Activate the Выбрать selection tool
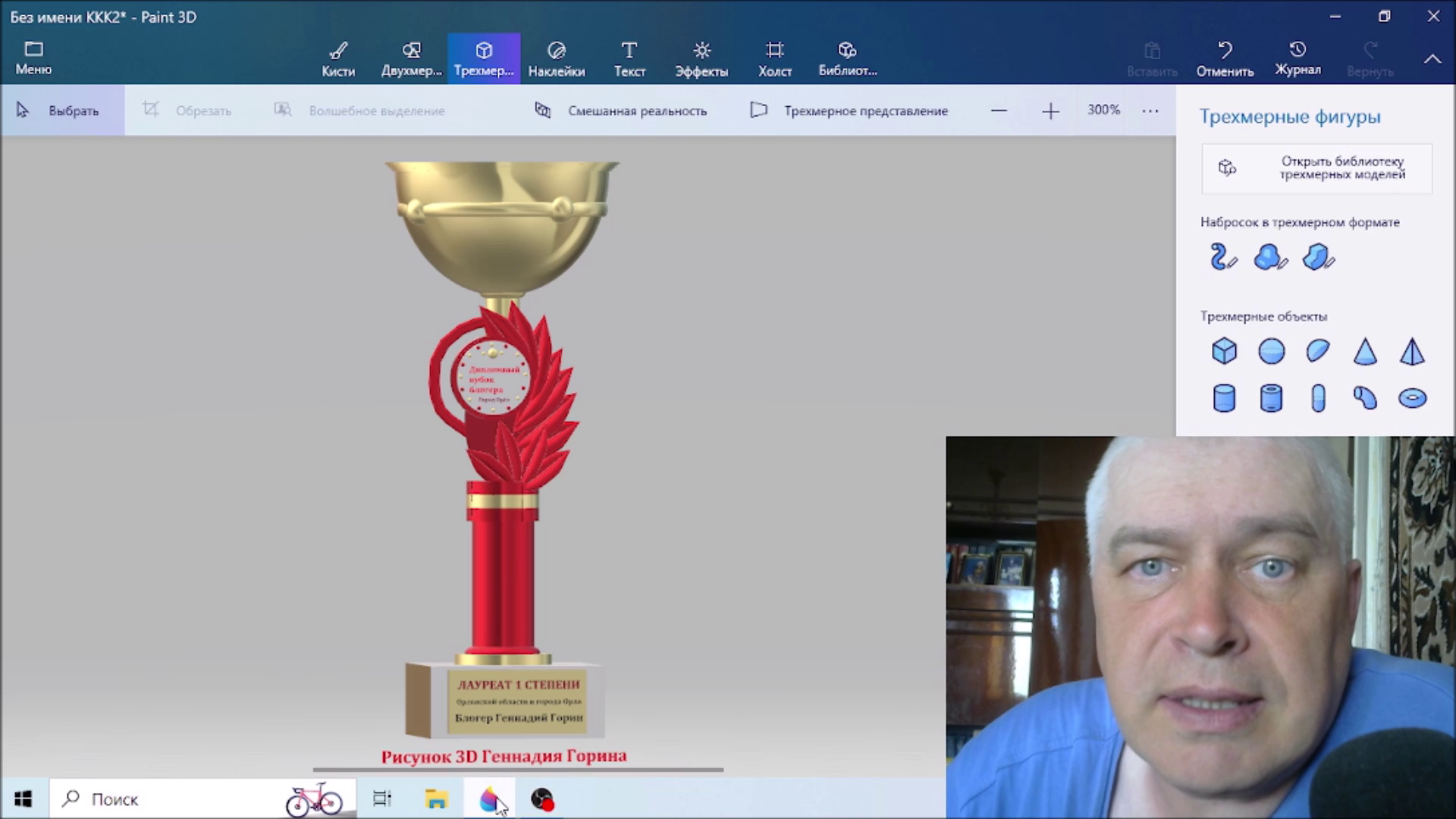The image size is (1456, 819). pos(59,111)
